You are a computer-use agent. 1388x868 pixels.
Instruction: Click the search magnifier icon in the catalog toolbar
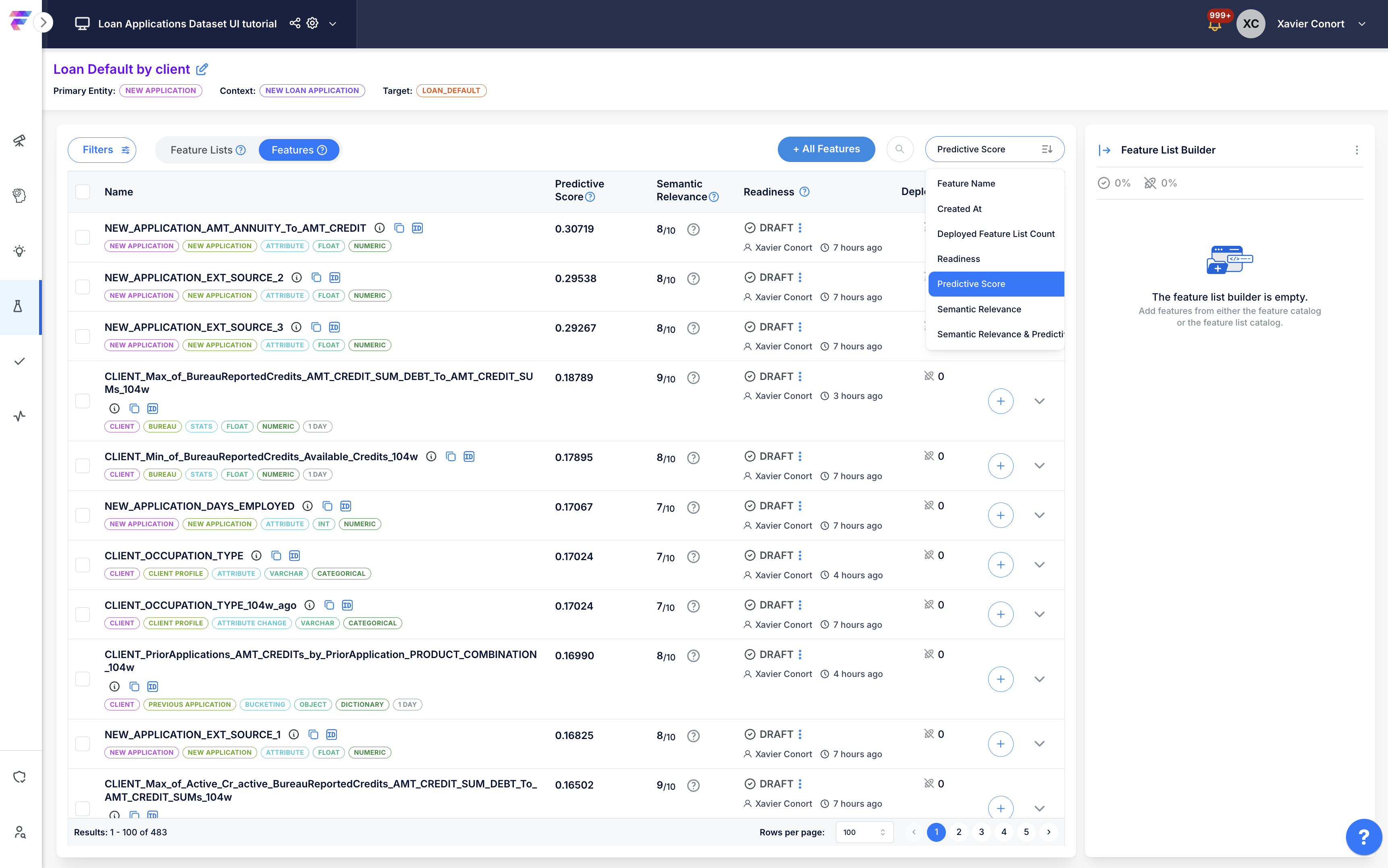point(900,149)
